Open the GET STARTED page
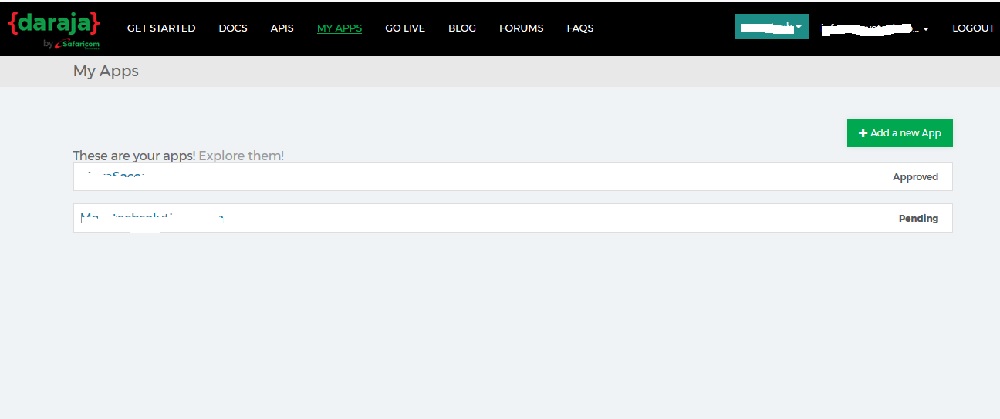 [x=161, y=29]
